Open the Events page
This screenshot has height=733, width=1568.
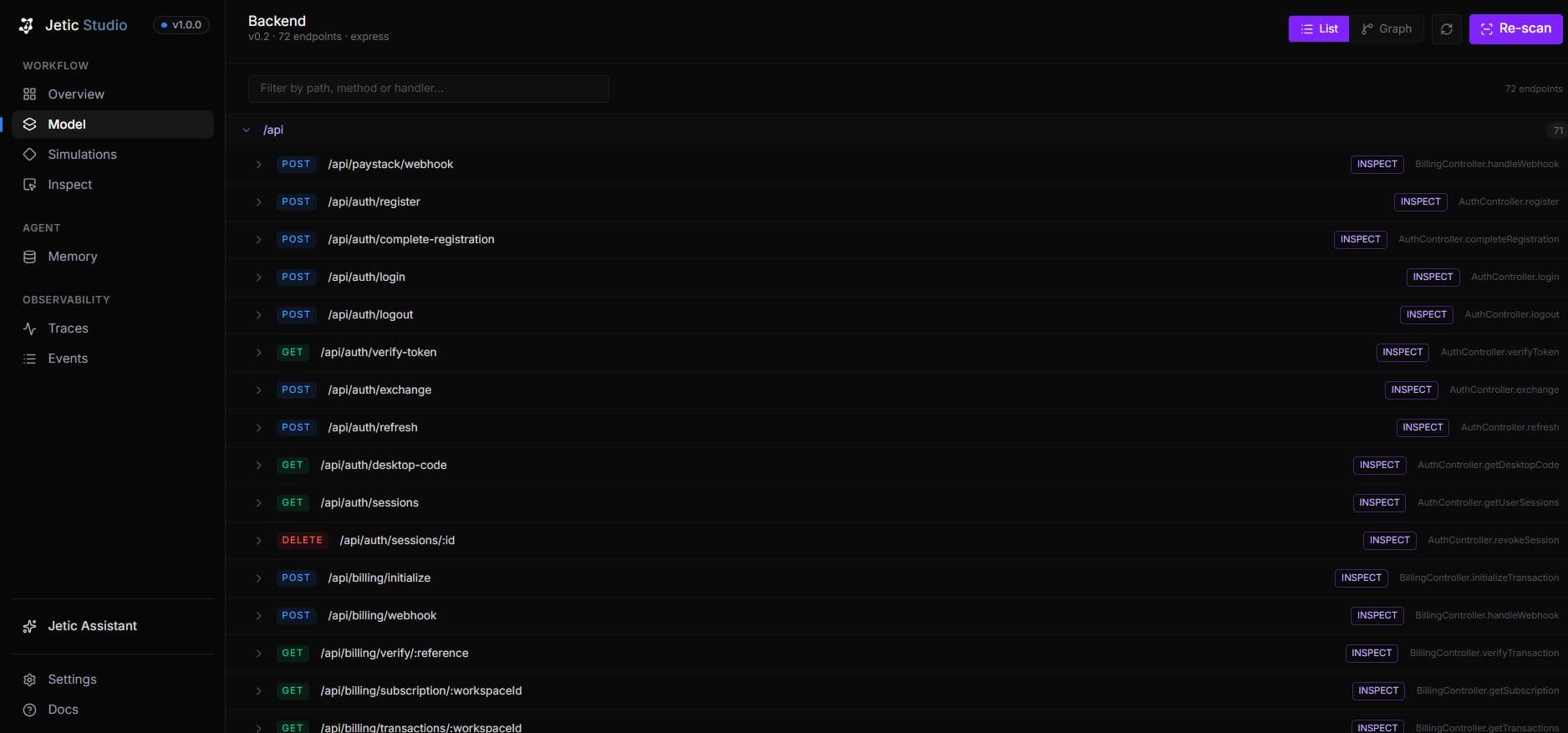(113, 359)
